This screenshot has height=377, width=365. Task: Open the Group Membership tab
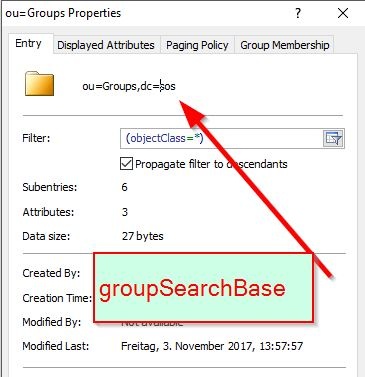coord(285,45)
